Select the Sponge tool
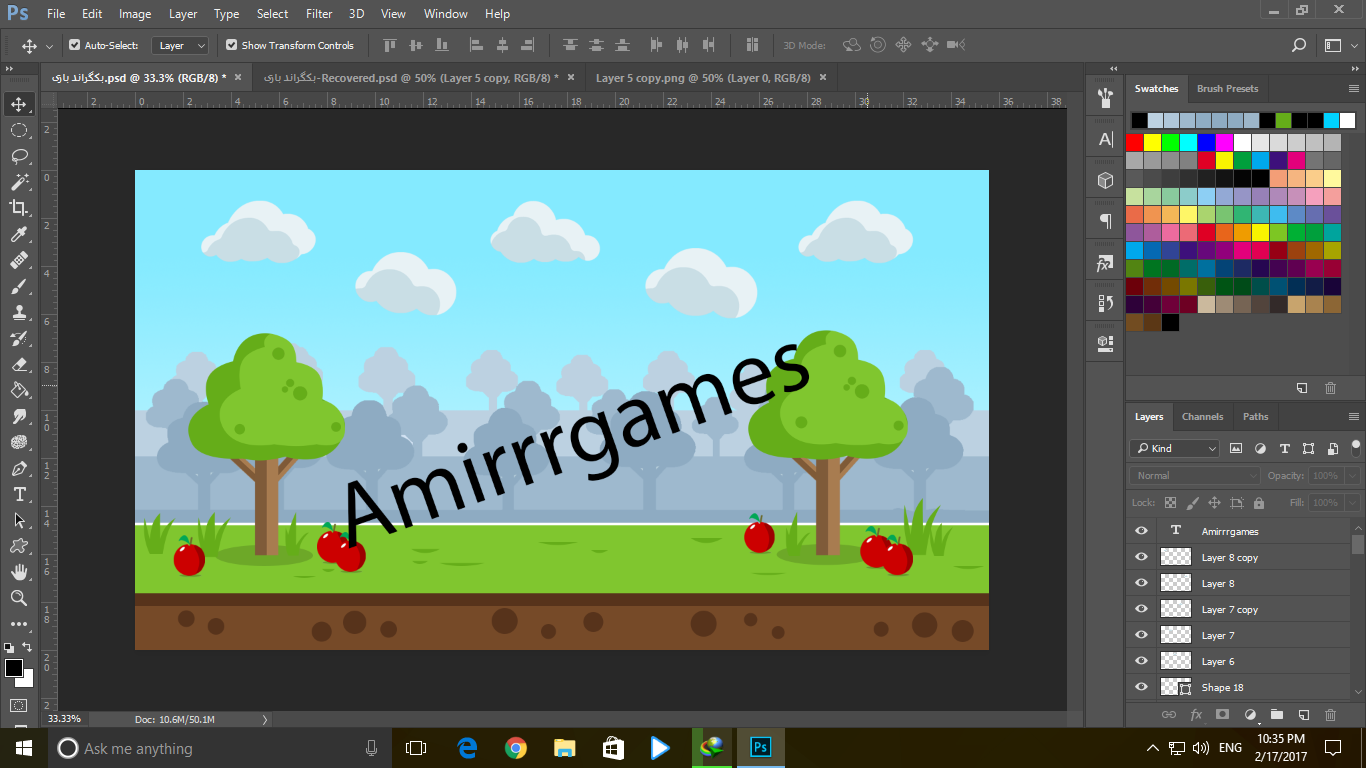Viewport: 1366px width, 768px height. pos(19,442)
